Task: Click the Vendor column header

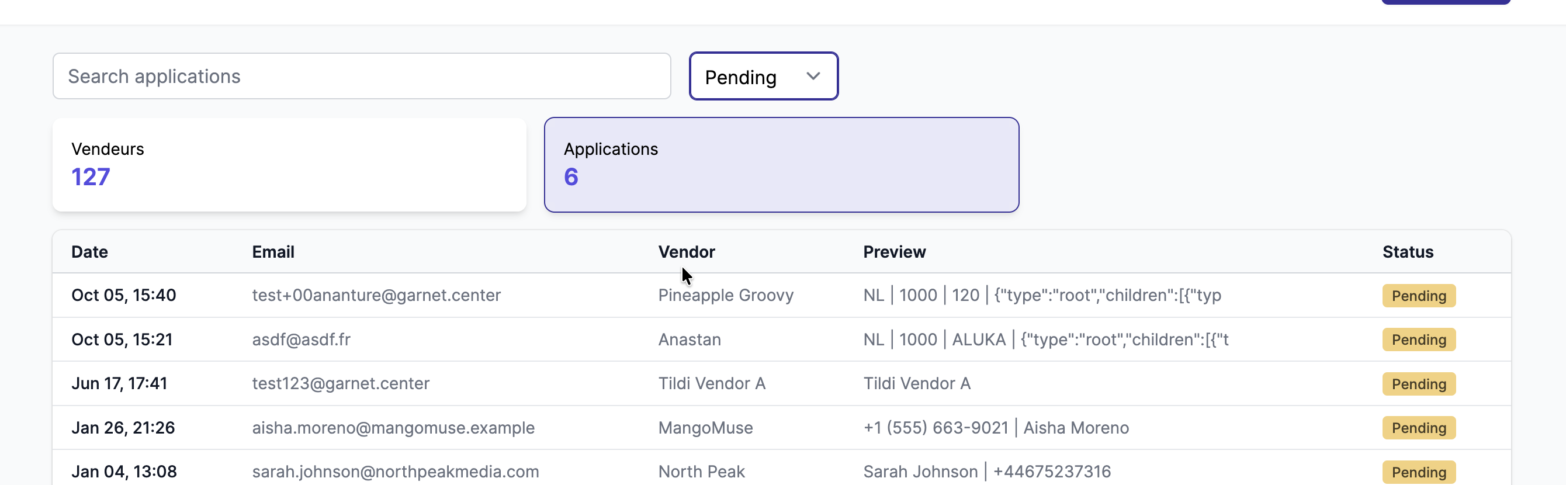Action: [x=687, y=252]
